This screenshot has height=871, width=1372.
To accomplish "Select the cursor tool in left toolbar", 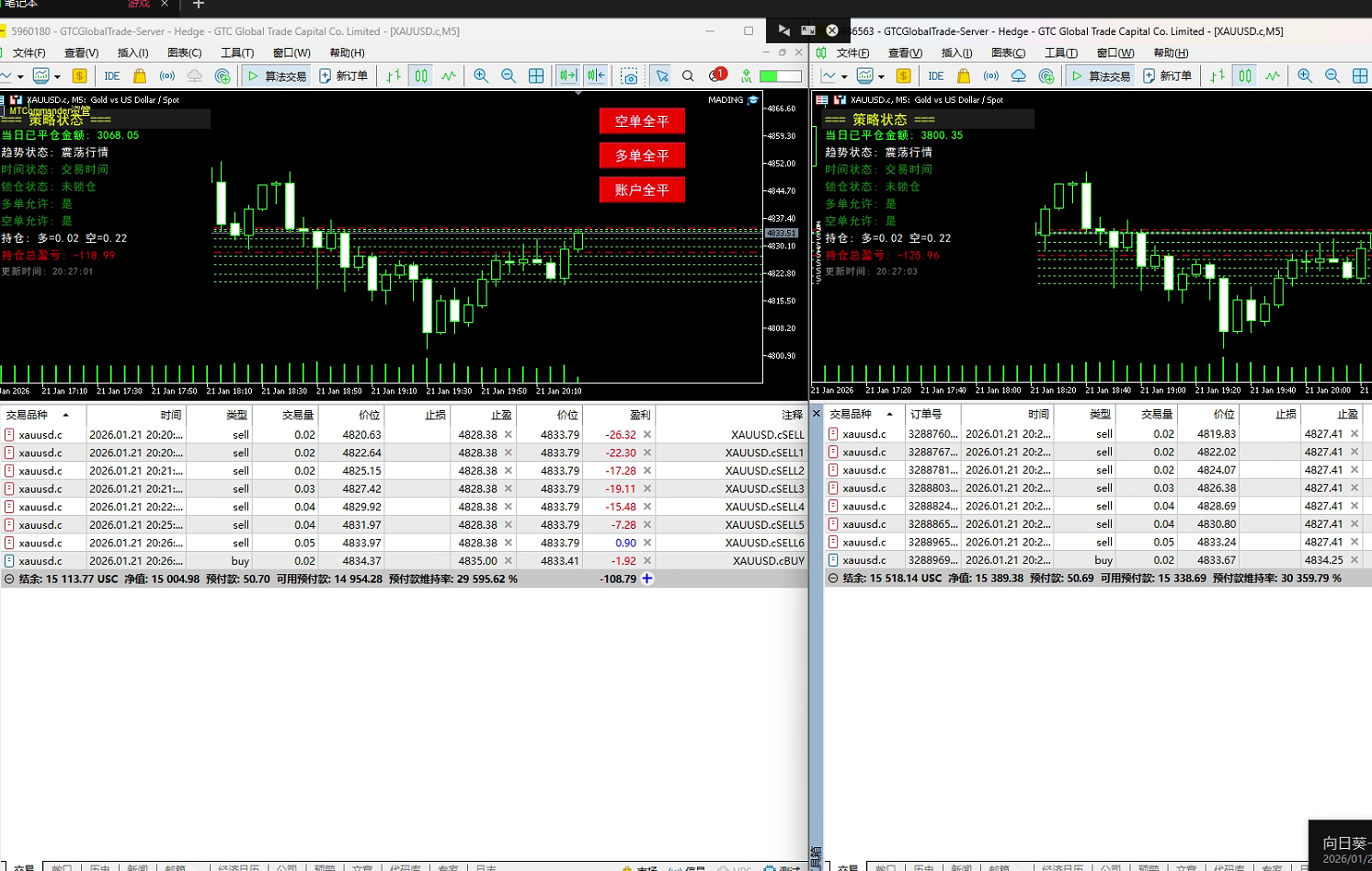I will (x=662, y=76).
